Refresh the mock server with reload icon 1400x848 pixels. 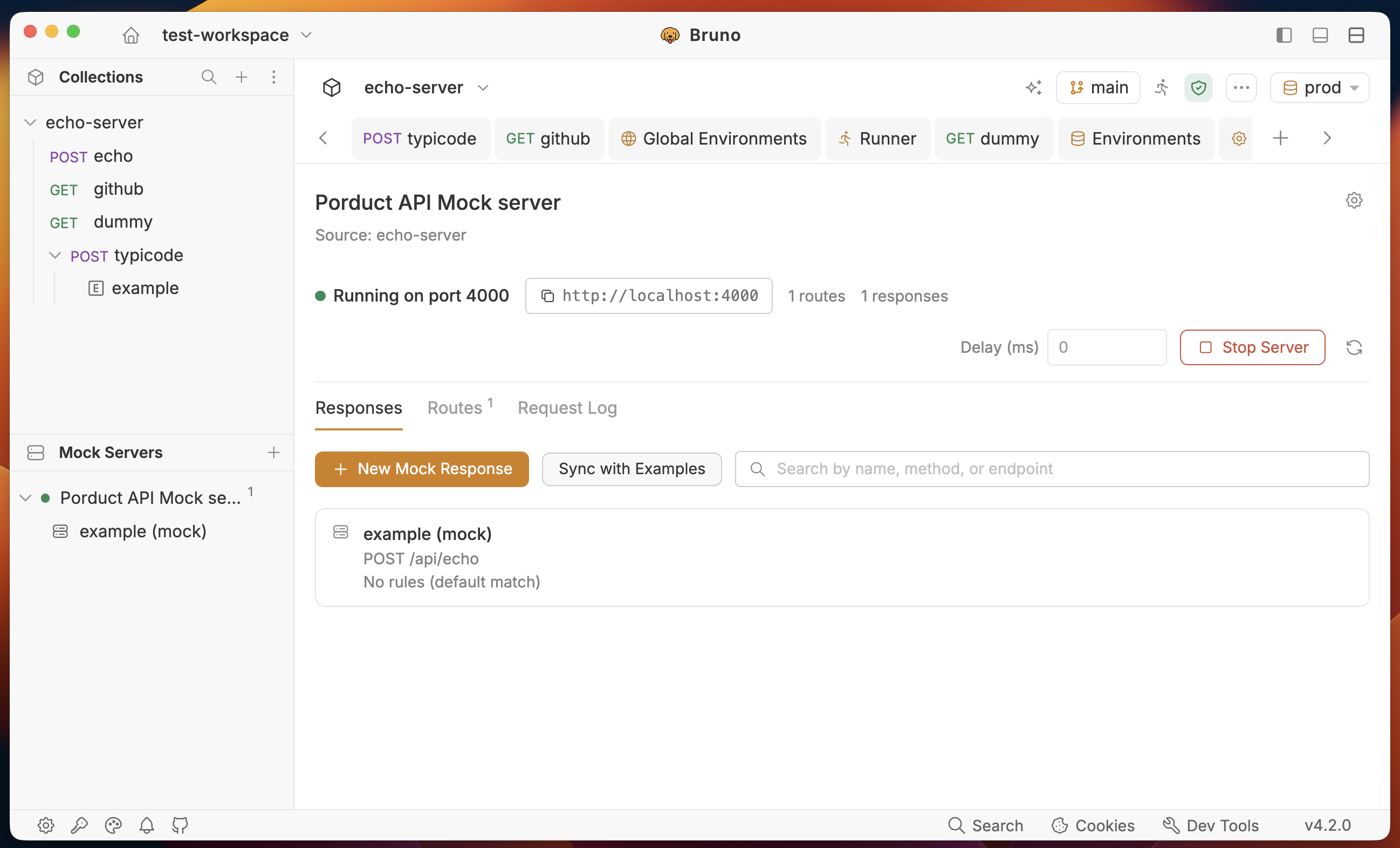1354,347
